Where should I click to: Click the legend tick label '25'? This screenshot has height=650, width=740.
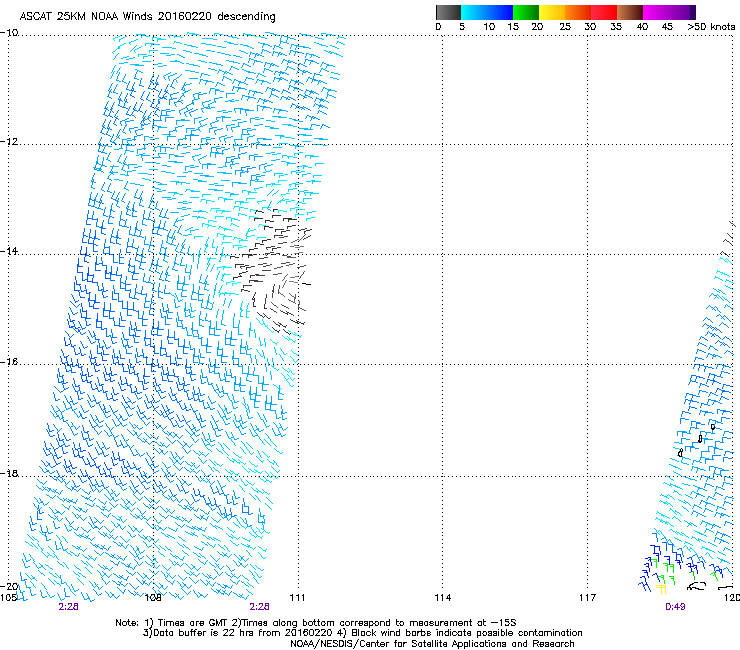[x=565, y=27]
